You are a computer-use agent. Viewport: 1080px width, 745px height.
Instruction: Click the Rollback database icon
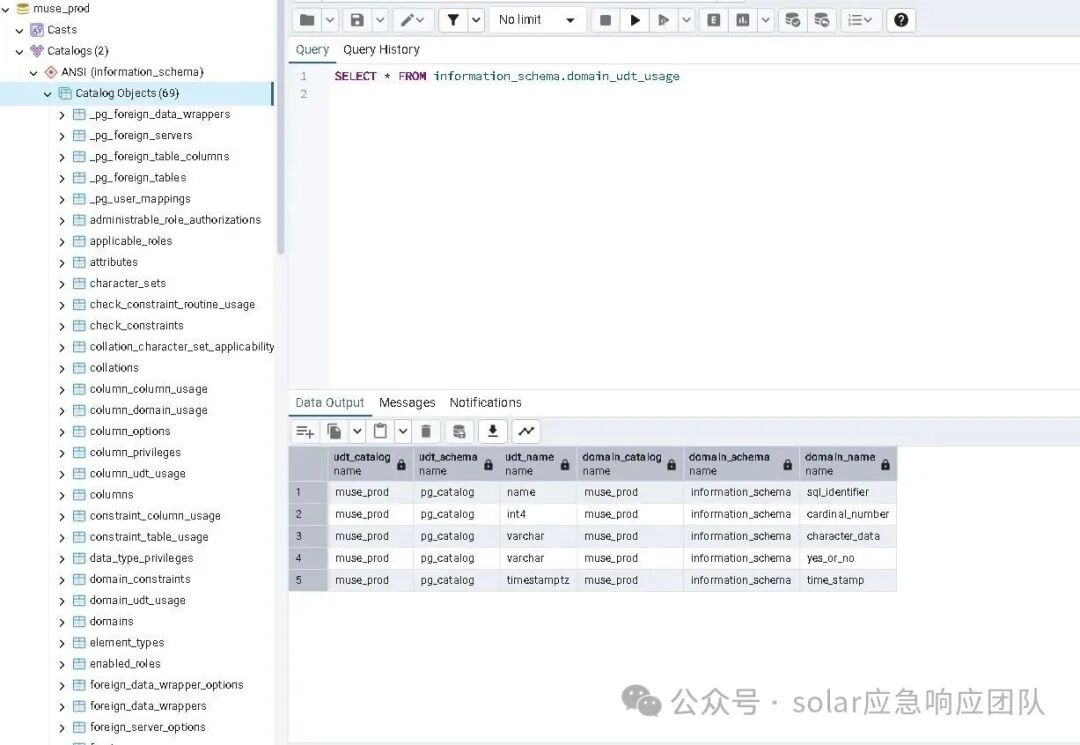(x=822, y=20)
